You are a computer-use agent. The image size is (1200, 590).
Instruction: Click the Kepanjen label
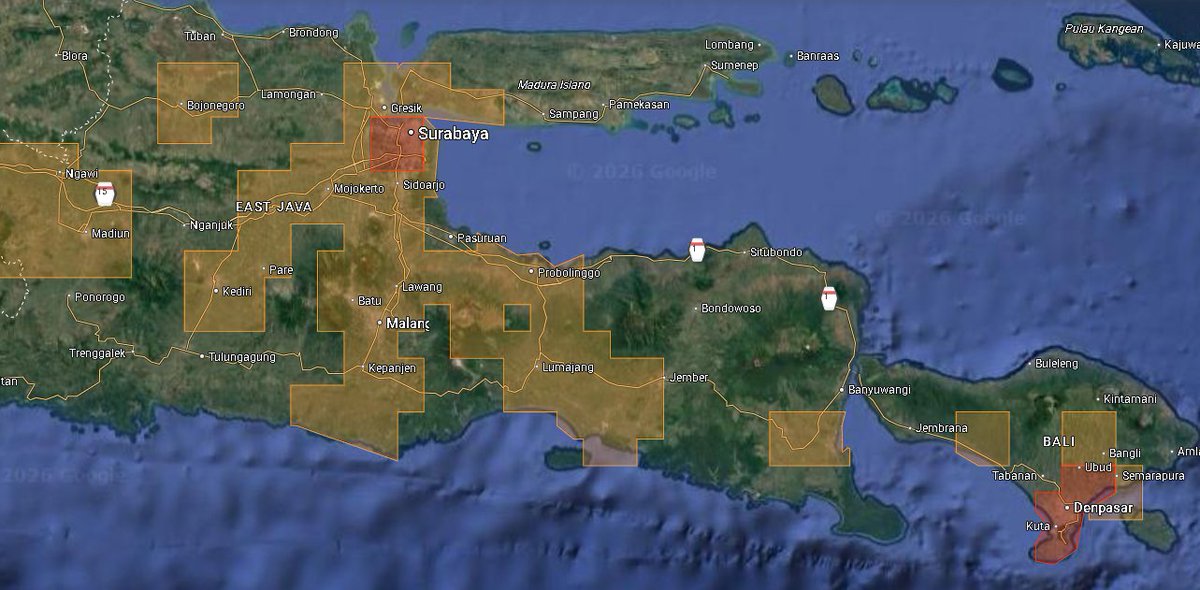click(392, 367)
